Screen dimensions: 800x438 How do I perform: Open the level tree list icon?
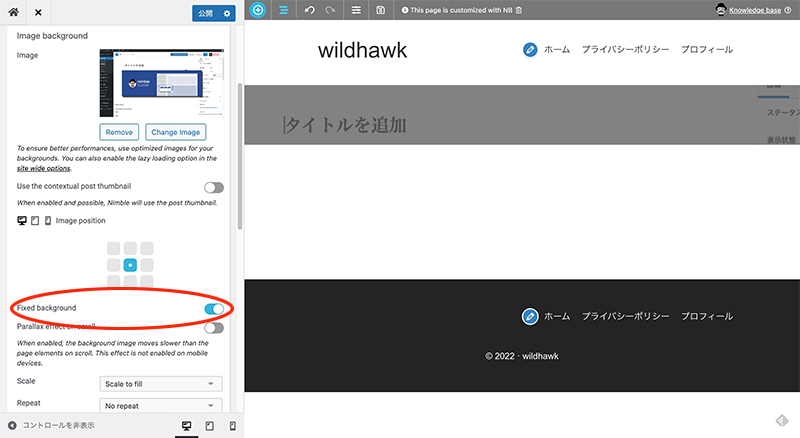pos(283,10)
